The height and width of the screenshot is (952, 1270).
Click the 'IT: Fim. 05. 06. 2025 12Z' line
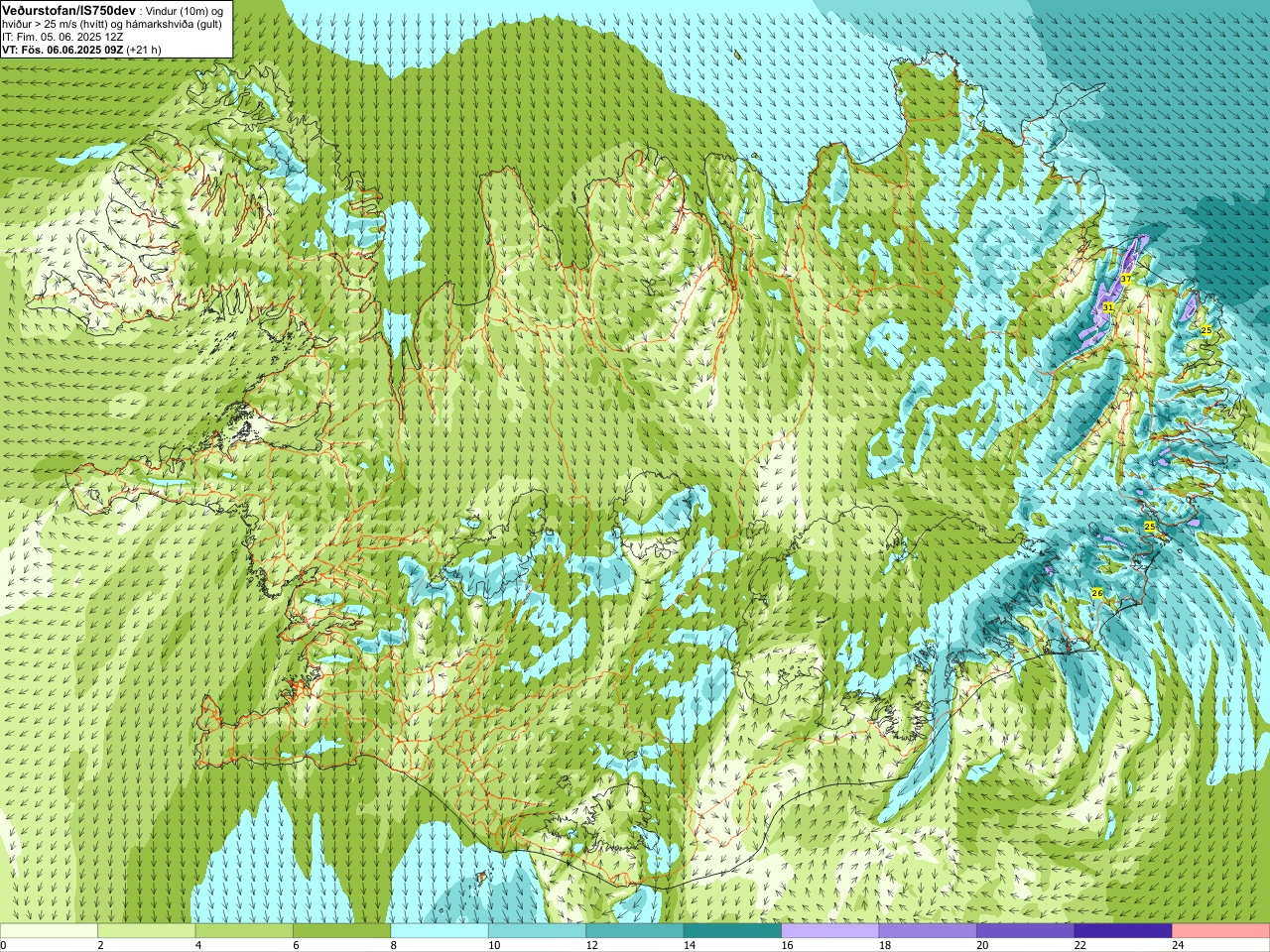63,37
